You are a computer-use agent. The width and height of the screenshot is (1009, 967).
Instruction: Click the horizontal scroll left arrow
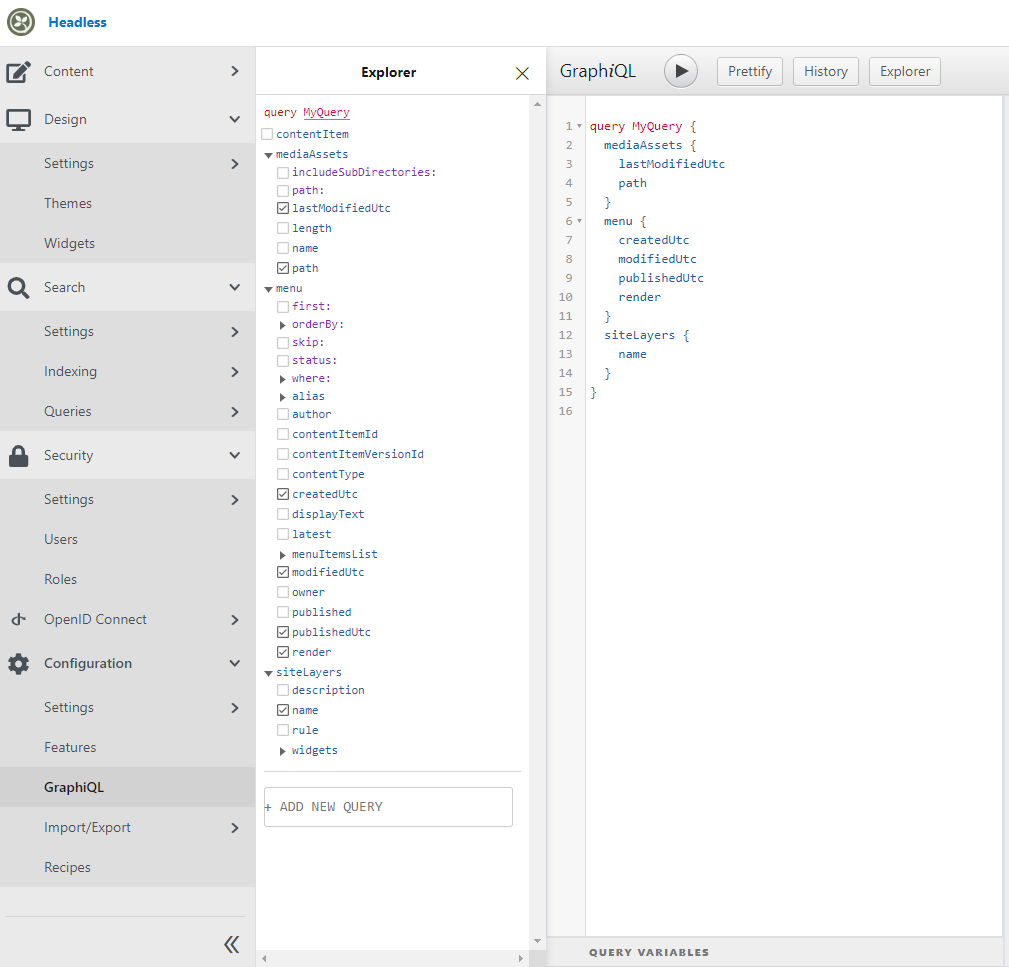tap(264, 959)
